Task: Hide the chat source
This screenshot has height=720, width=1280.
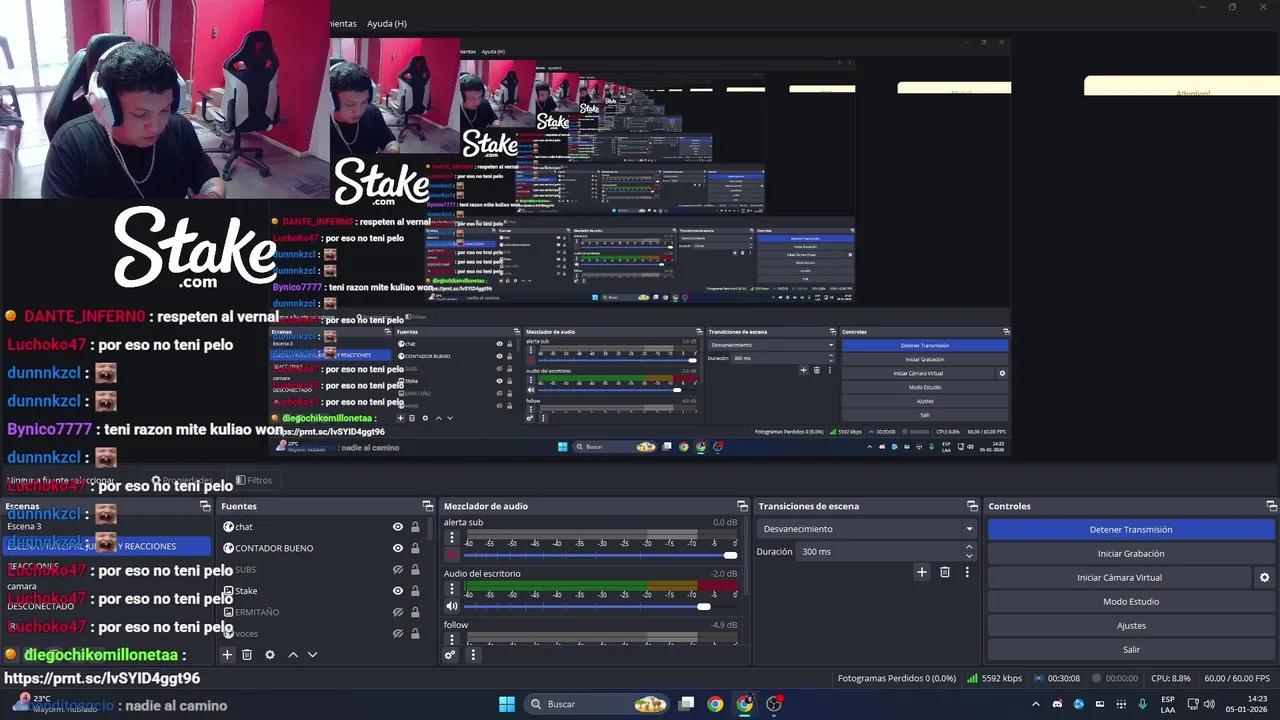Action: tap(398, 527)
